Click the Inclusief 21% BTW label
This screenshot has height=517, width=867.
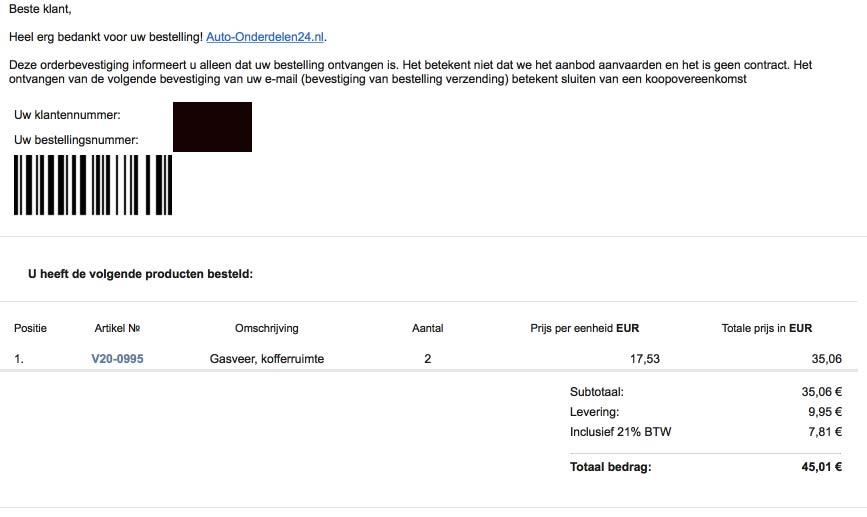point(620,432)
